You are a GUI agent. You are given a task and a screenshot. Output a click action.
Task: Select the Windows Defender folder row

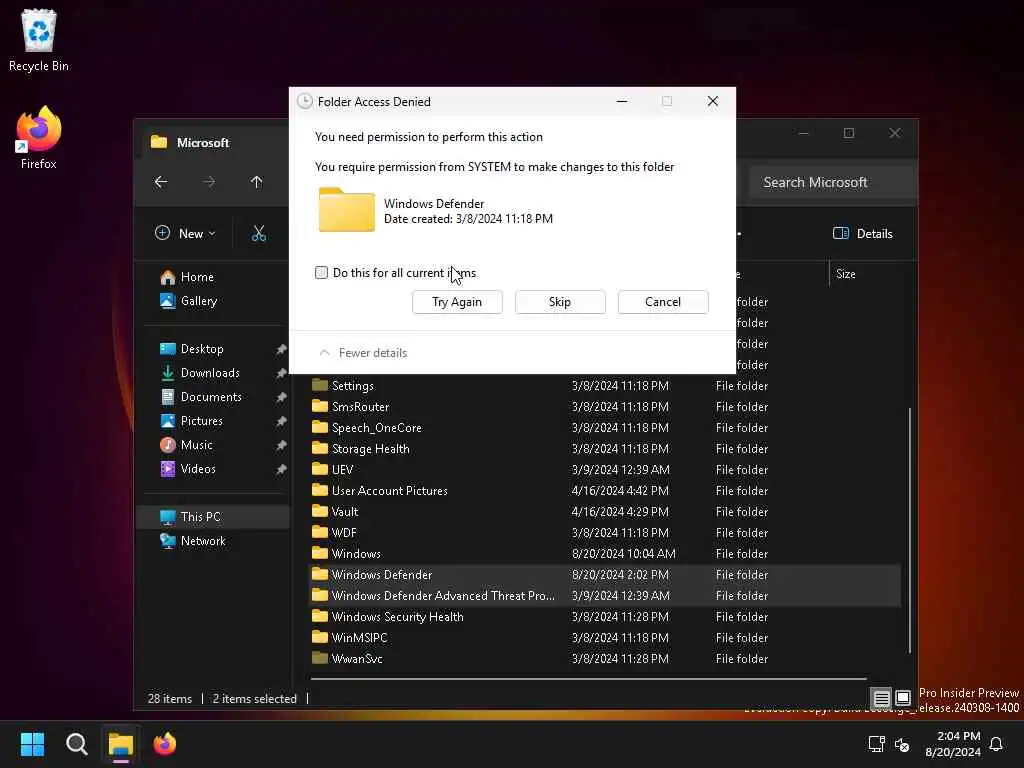pyautogui.click(x=604, y=575)
